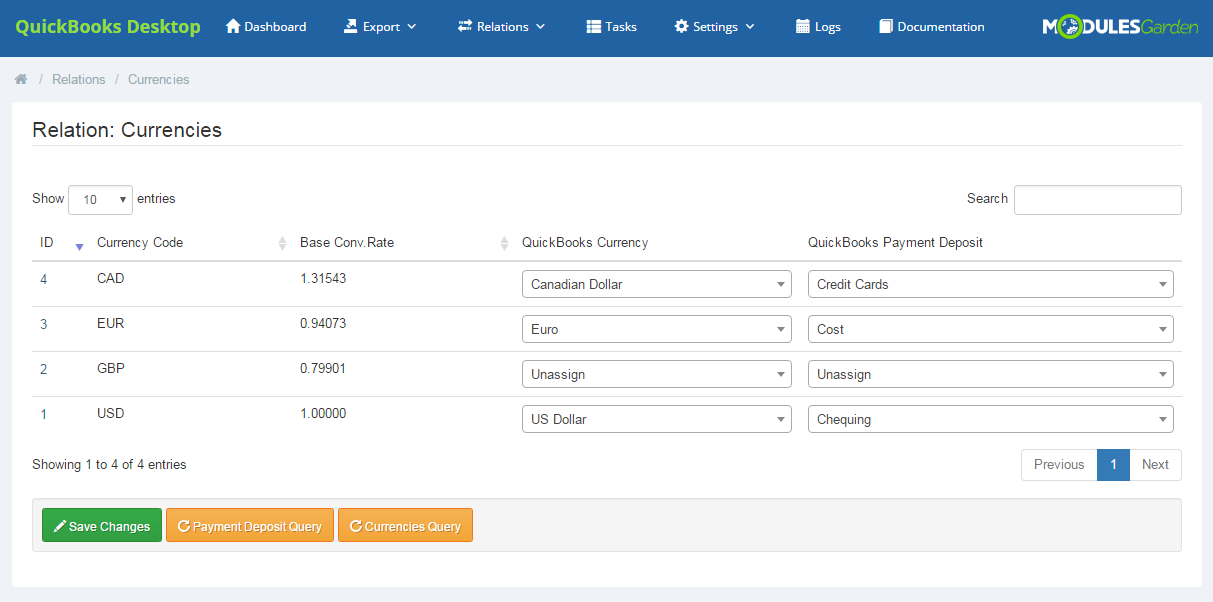Viewport: 1213px width, 602px height.
Task: Click Currencies in the breadcrumb
Action: (158, 79)
